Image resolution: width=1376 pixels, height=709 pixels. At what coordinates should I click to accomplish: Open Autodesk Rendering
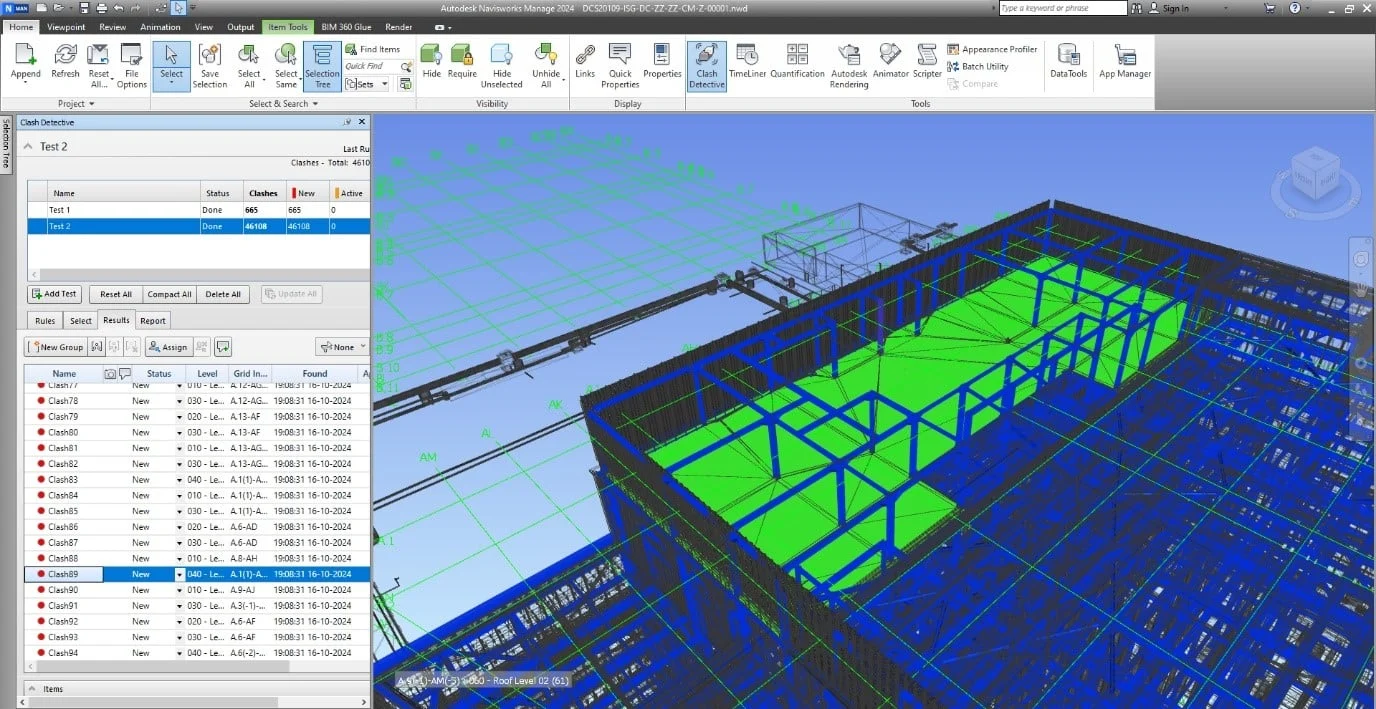click(848, 64)
